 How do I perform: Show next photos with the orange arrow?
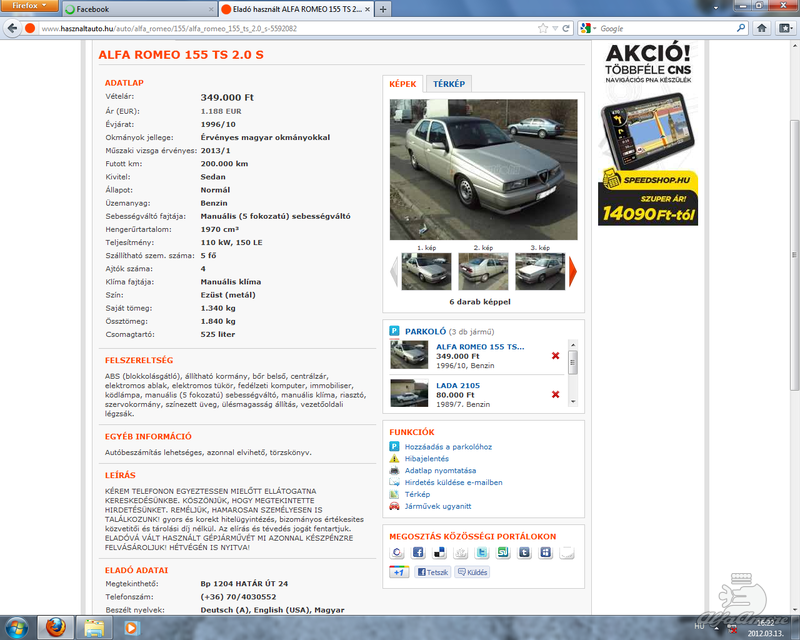[573, 270]
